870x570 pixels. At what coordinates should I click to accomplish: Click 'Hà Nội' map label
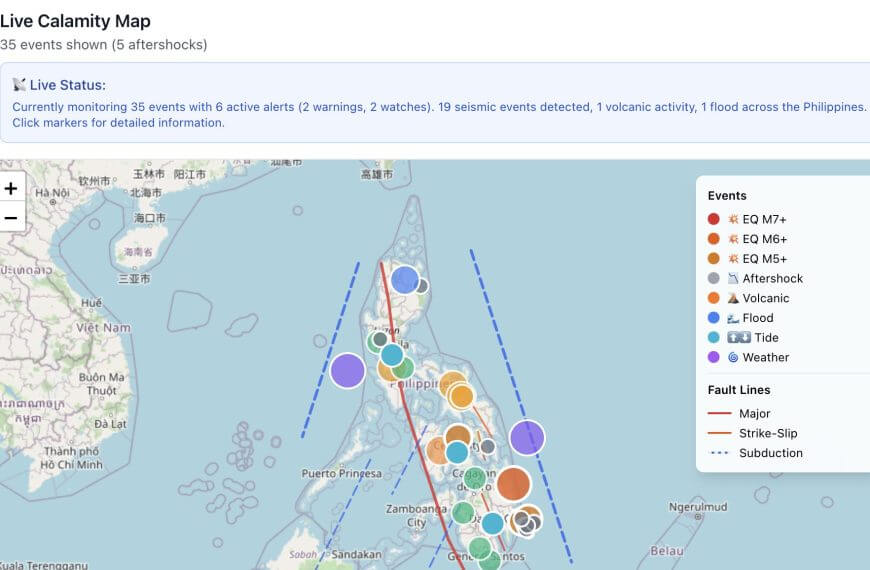pyautogui.click(x=52, y=193)
